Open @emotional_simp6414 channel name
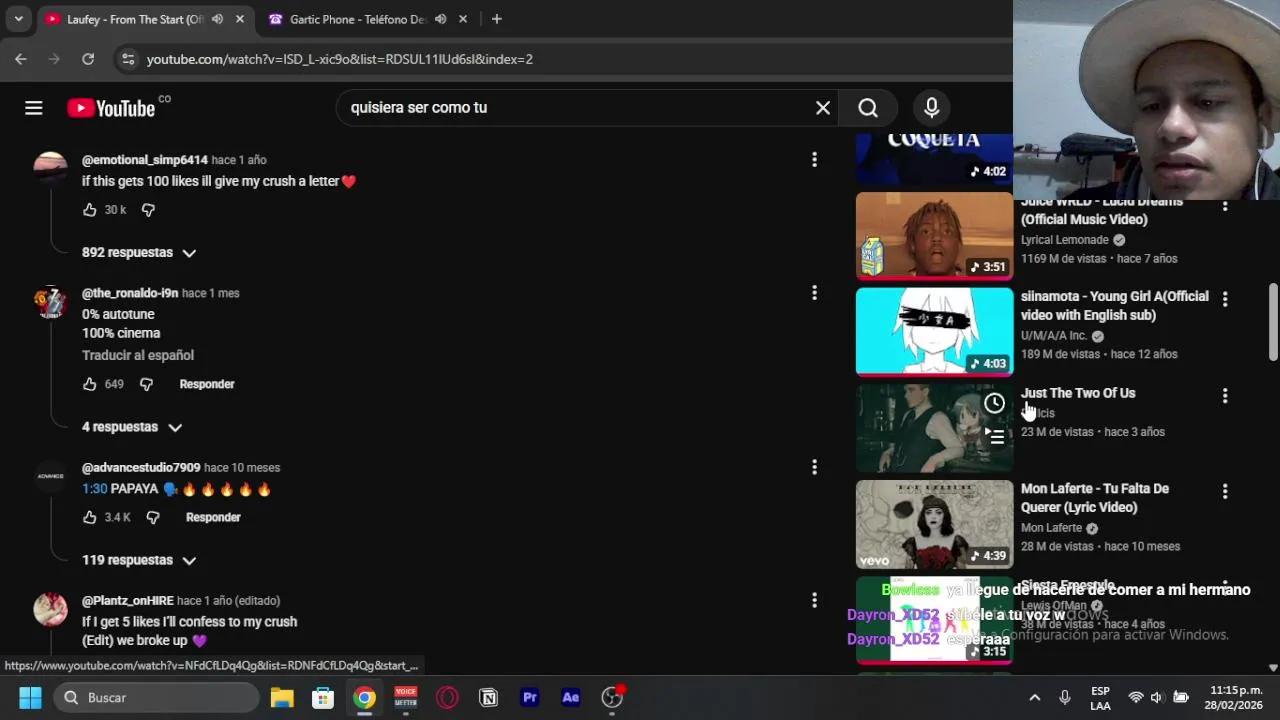The image size is (1280, 720). pyautogui.click(x=145, y=160)
